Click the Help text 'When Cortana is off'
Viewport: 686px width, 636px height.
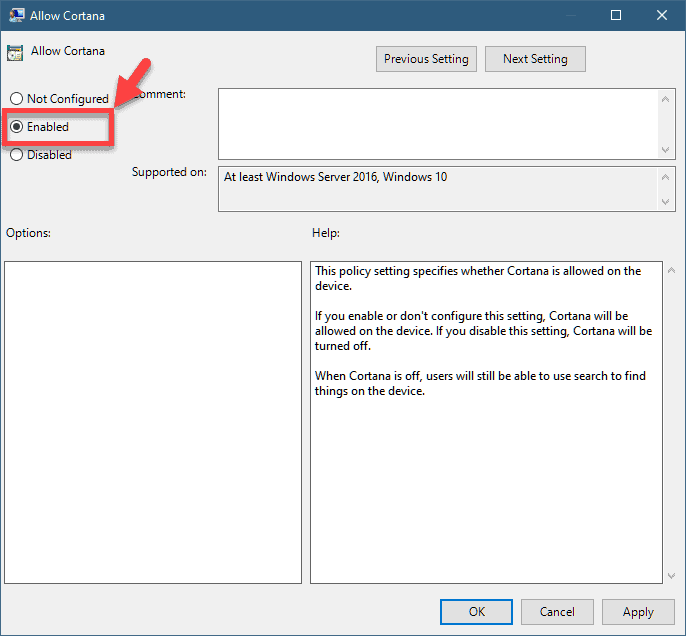click(x=368, y=376)
